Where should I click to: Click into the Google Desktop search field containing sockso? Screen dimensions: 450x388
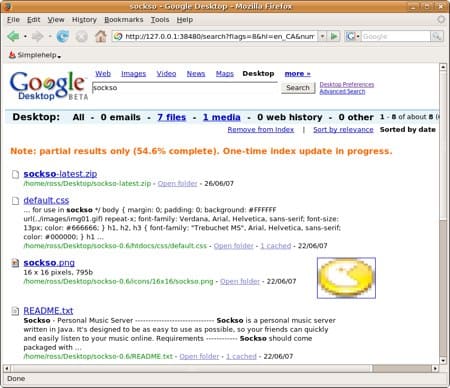tap(185, 88)
